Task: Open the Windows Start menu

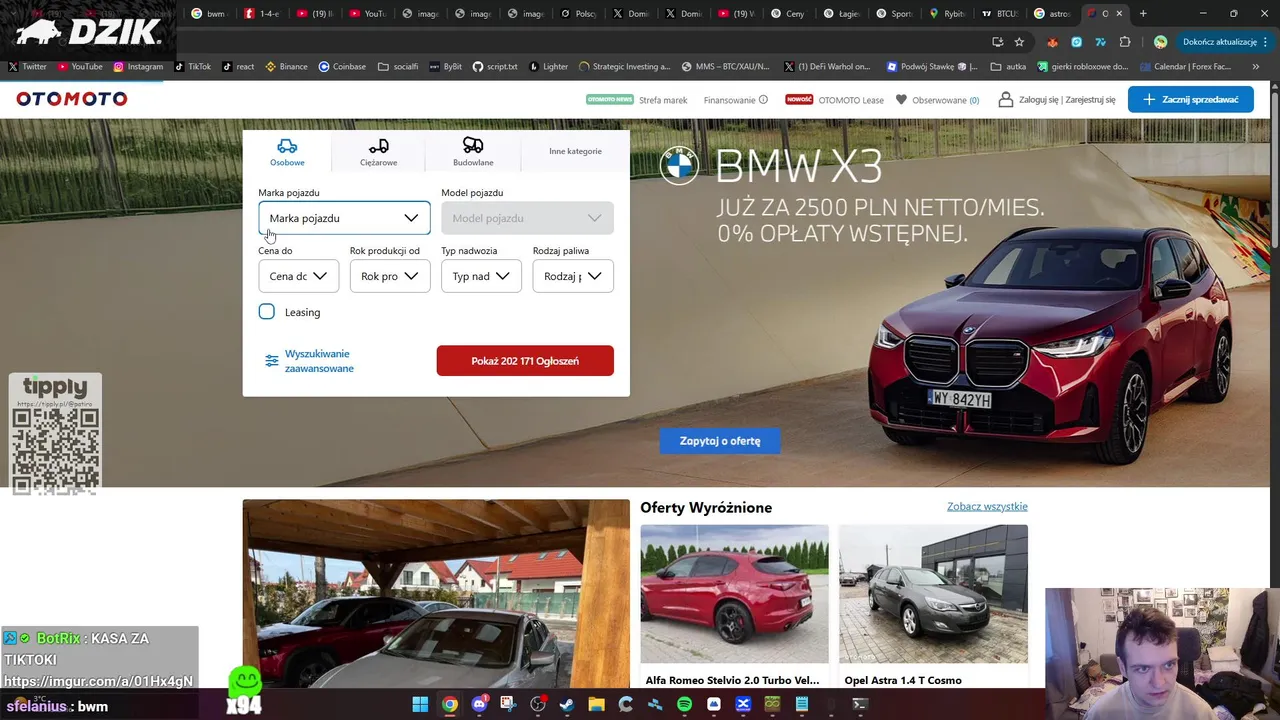Action: tap(420, 704)
